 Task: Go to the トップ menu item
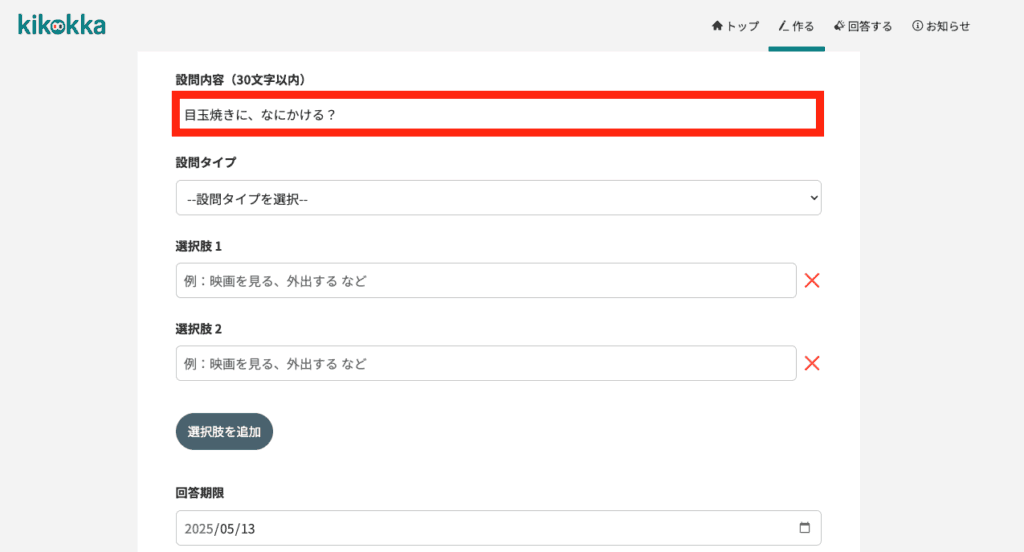pyautogui.click(x=735, y=26)
